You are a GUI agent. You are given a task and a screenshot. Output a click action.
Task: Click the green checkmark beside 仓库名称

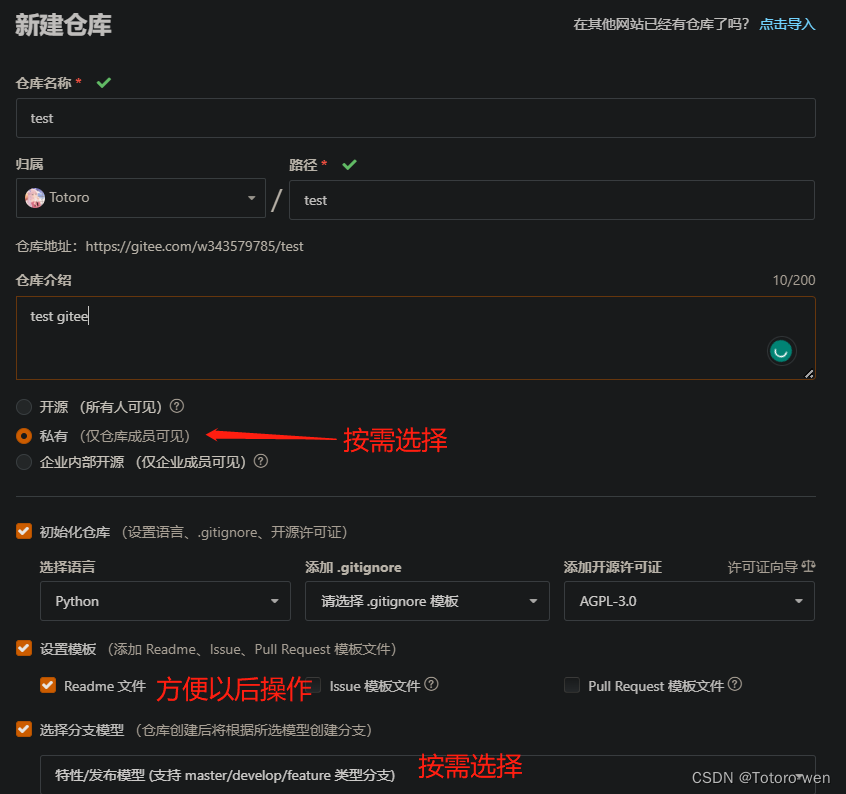click(103, 84)
